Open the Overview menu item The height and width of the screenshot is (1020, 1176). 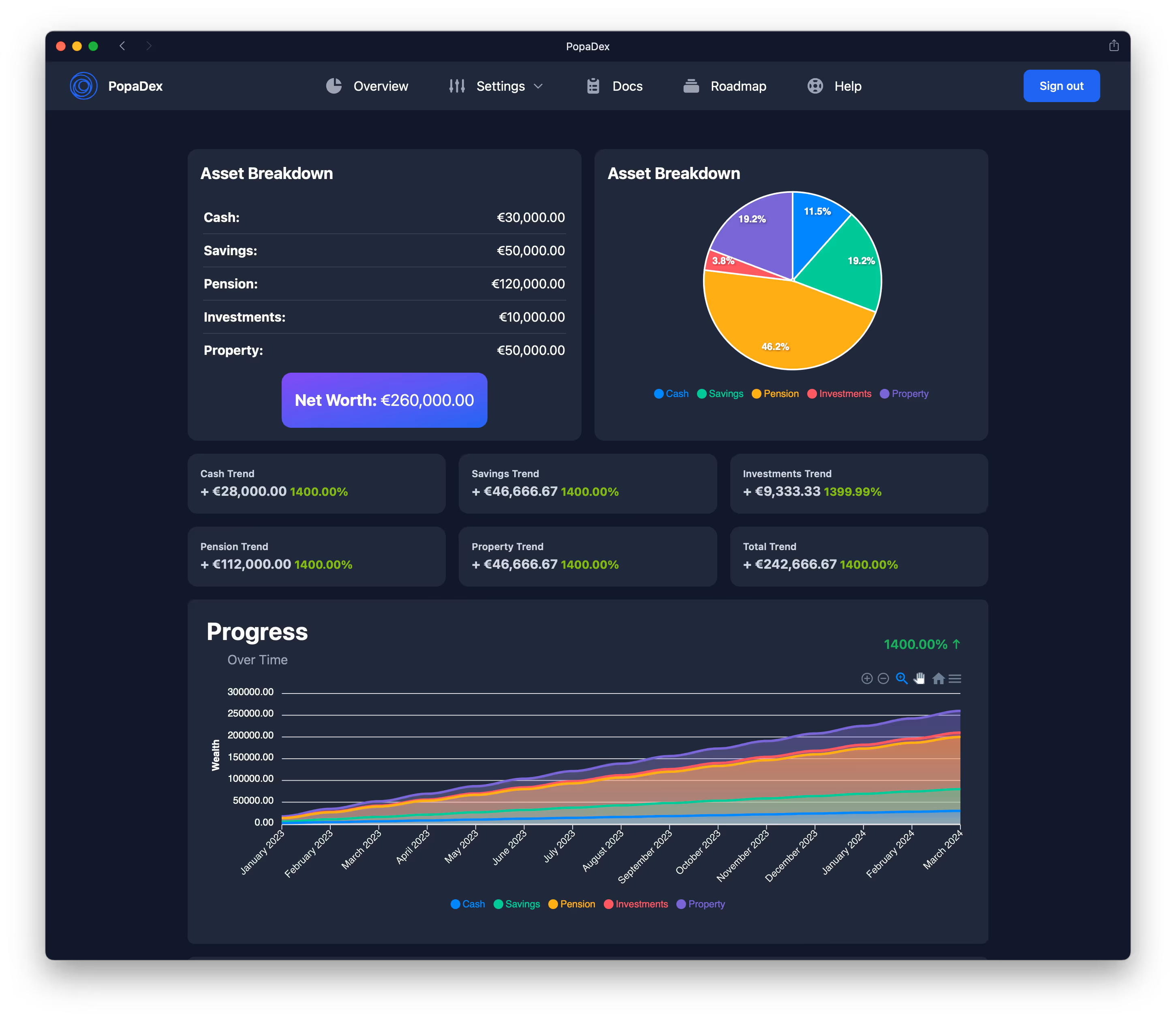point(367,86)
